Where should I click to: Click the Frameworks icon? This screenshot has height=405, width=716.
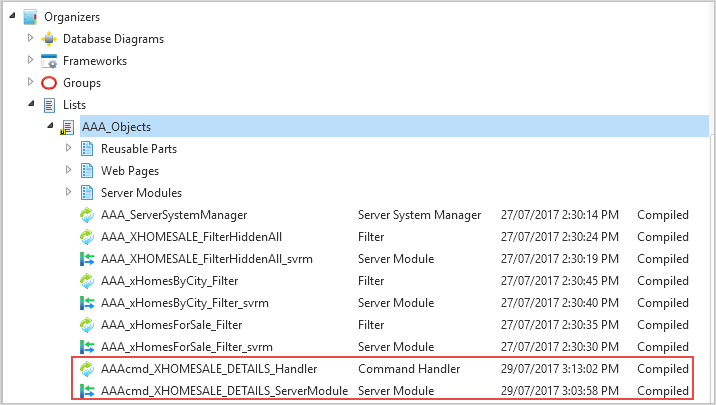[49, 60]
